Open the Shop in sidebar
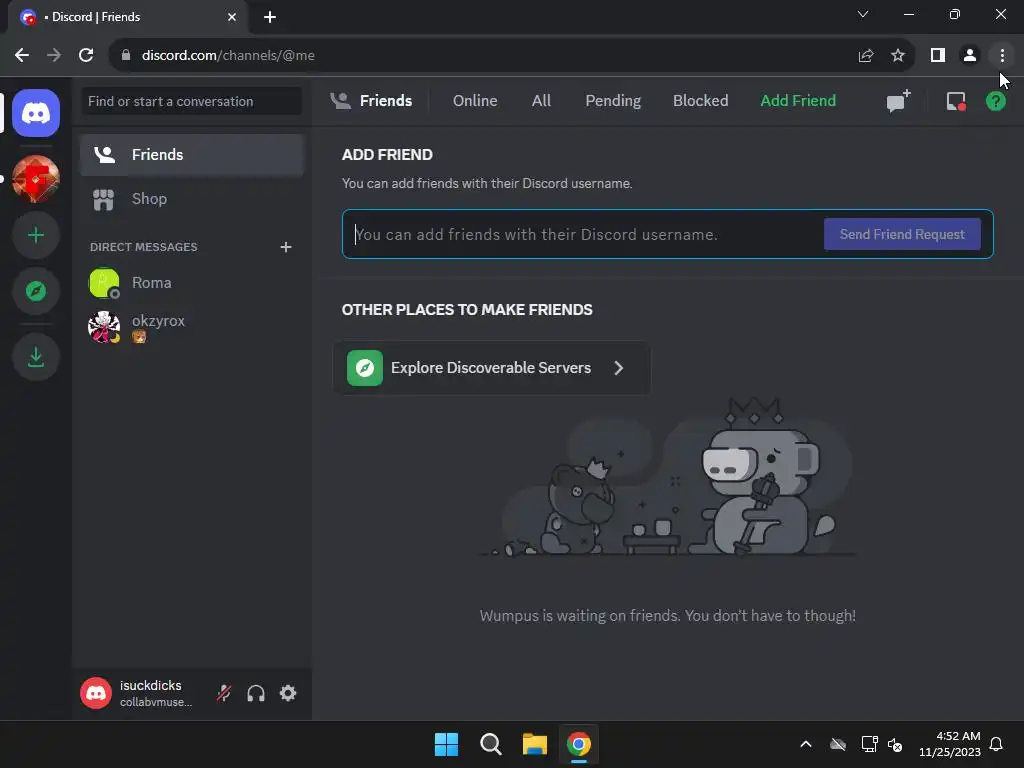The height and width of the screenshot is (768, 1024). 192,199
